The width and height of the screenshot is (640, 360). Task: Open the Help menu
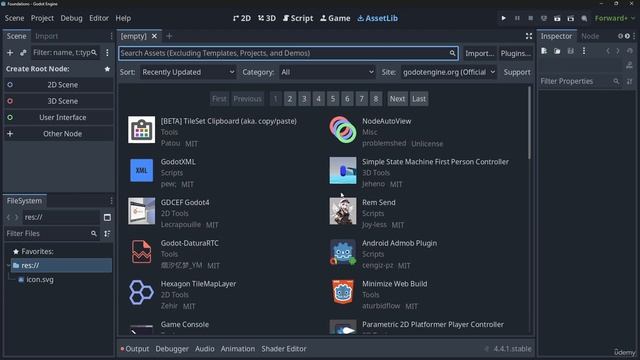[123, 18]
